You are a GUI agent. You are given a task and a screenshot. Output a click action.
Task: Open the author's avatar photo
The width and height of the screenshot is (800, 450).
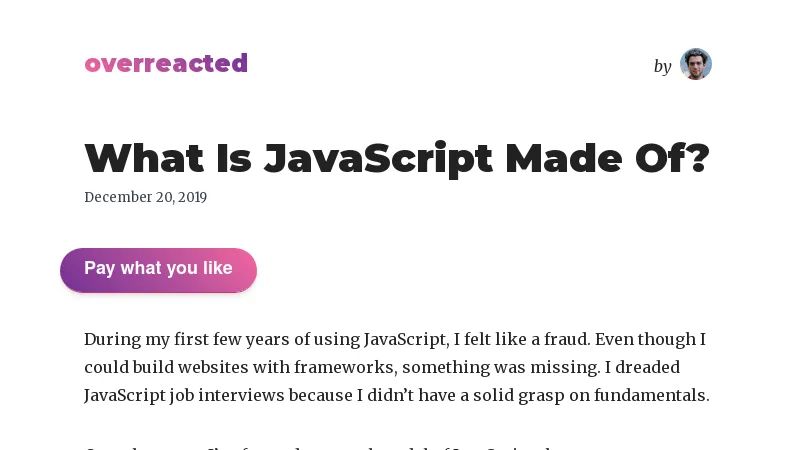pos(696,64)
